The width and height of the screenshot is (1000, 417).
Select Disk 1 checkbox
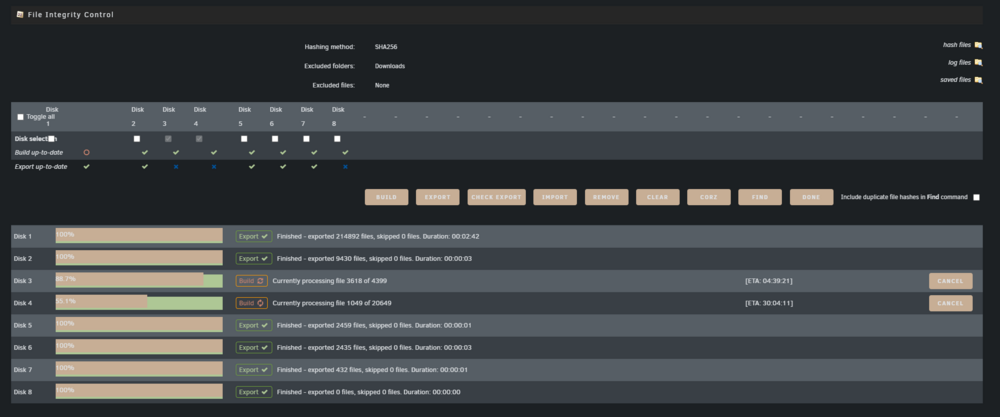51,138
